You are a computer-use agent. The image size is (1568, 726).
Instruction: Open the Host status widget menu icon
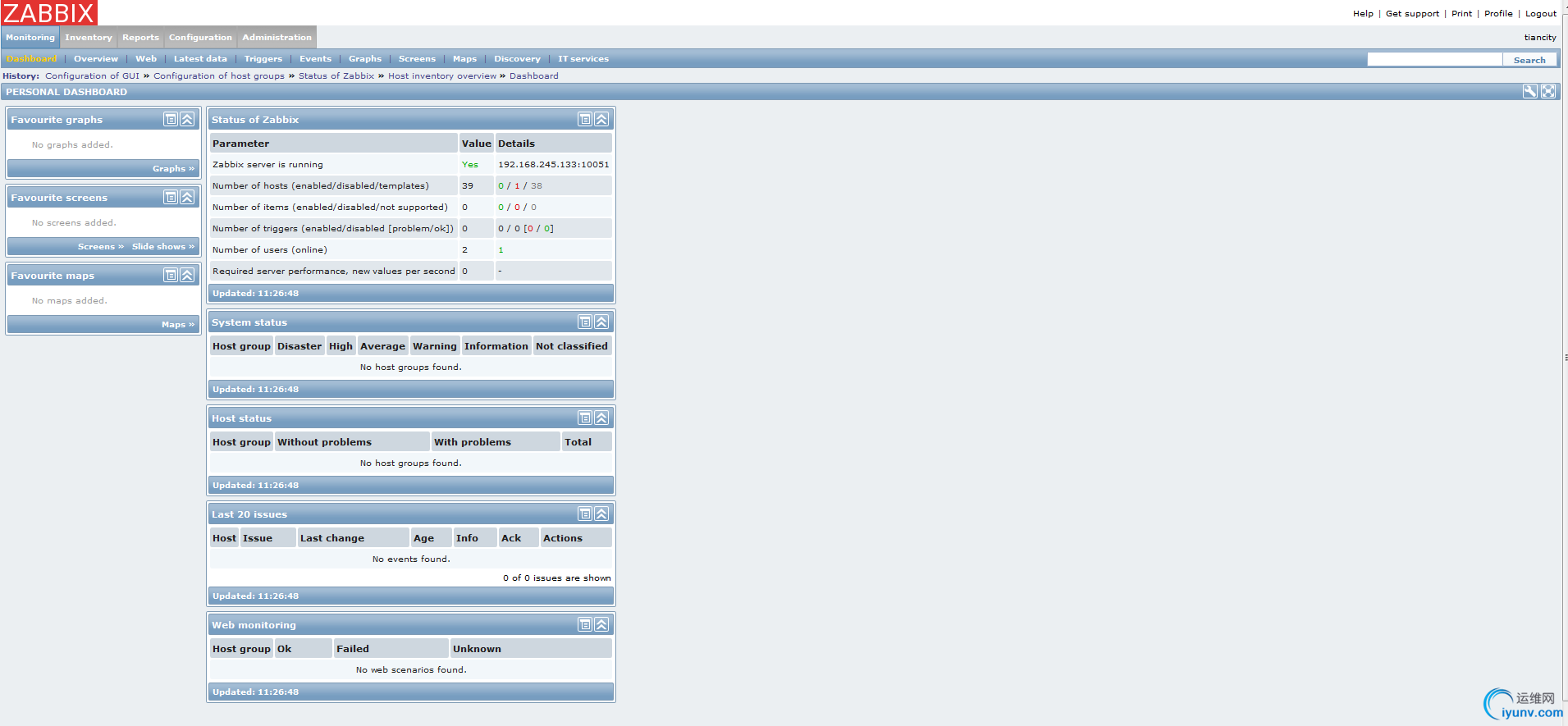585,418
